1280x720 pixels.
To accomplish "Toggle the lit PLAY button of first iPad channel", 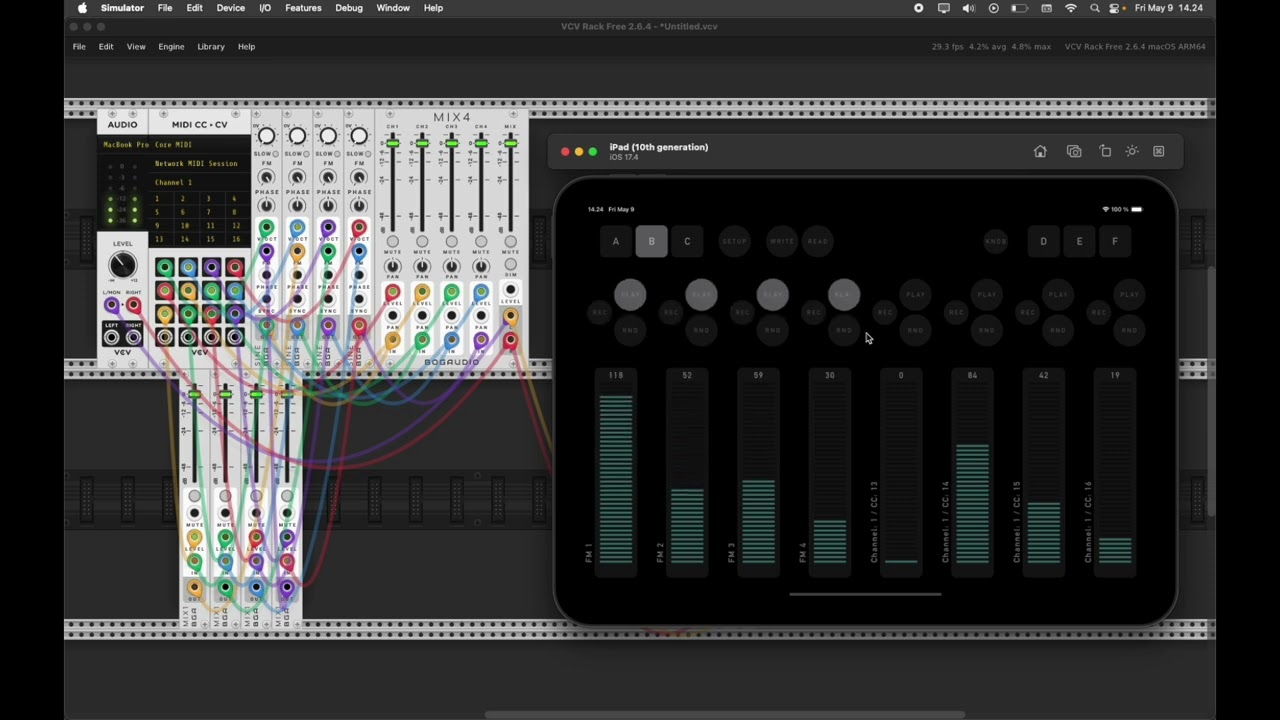I will [630, 294].
